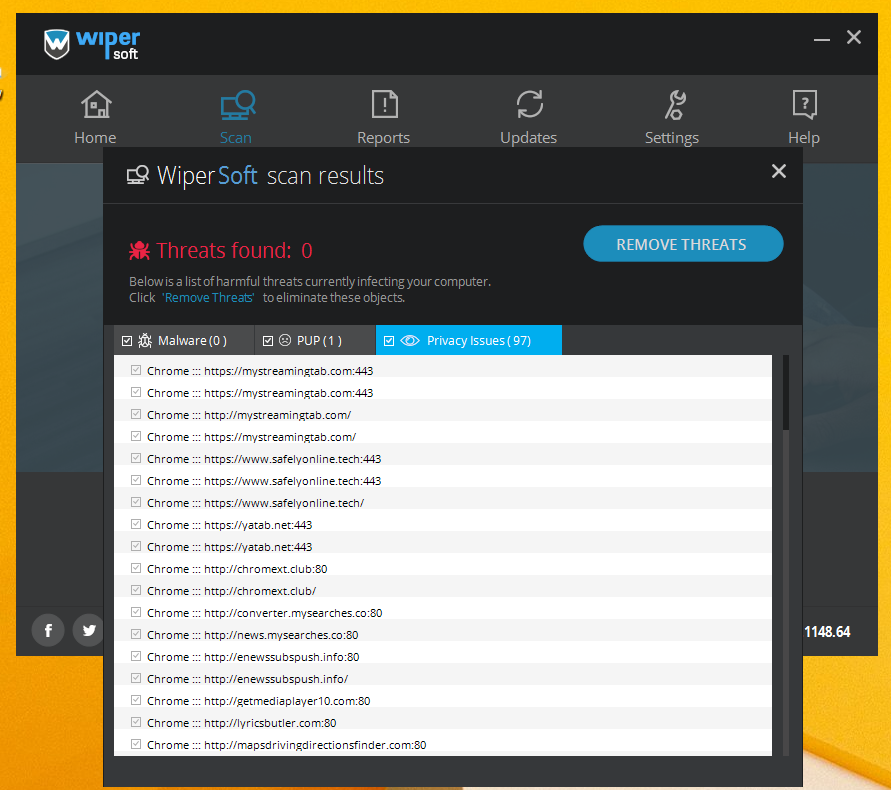
Task: Uncheck http://news.mysearches.co:80 checkbox
Action: click(136, 634)
